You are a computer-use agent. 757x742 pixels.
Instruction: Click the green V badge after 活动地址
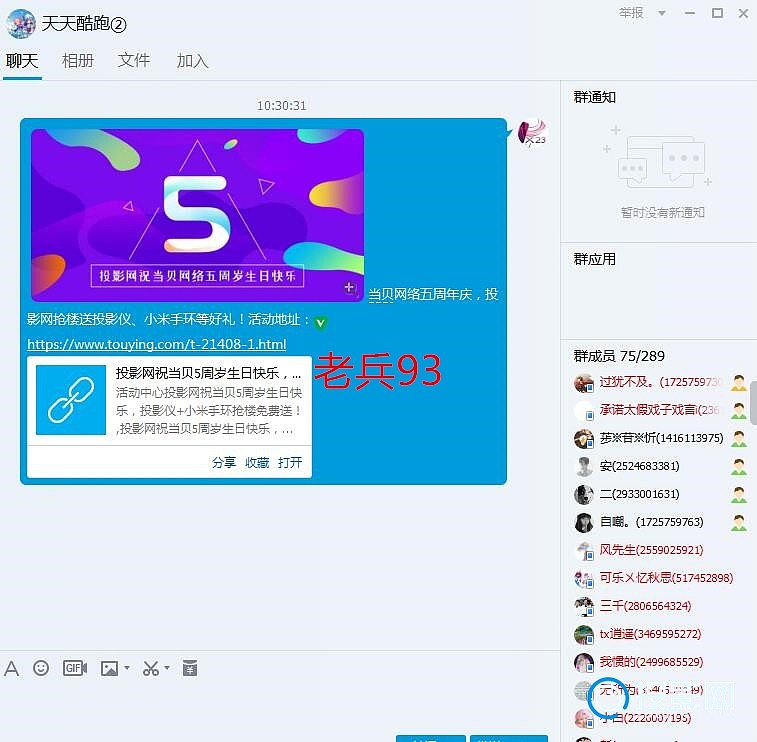pos(320,323)
